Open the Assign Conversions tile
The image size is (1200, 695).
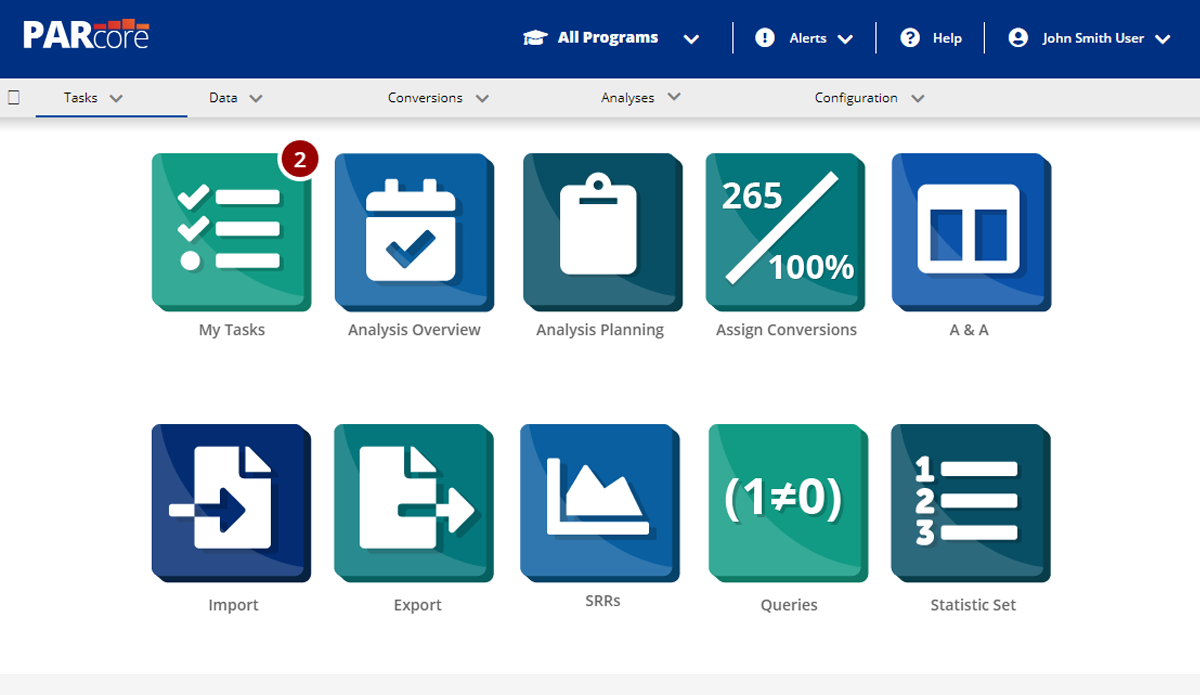point(786,232)
